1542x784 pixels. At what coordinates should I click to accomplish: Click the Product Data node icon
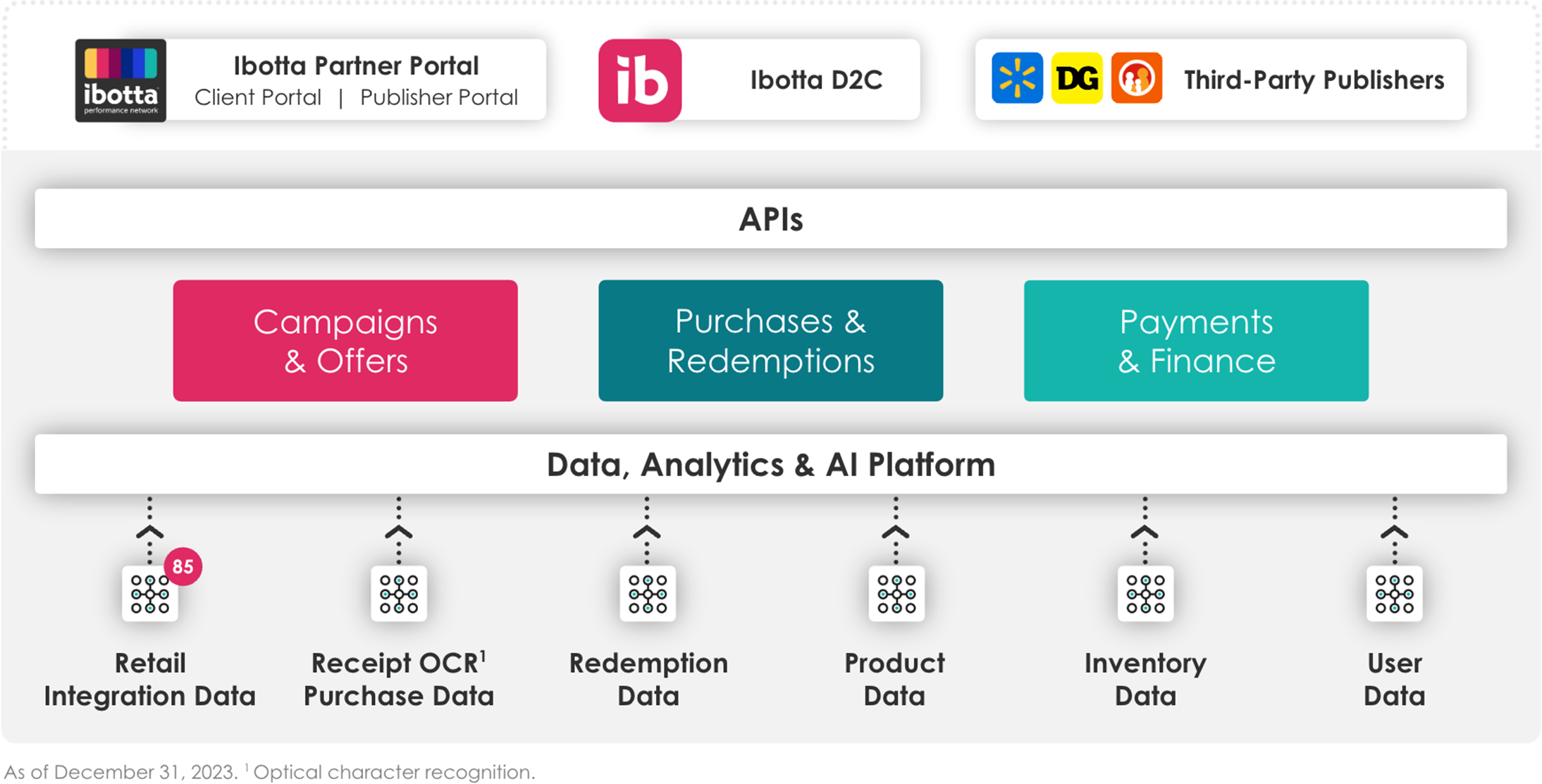click(x=896, y=594)
